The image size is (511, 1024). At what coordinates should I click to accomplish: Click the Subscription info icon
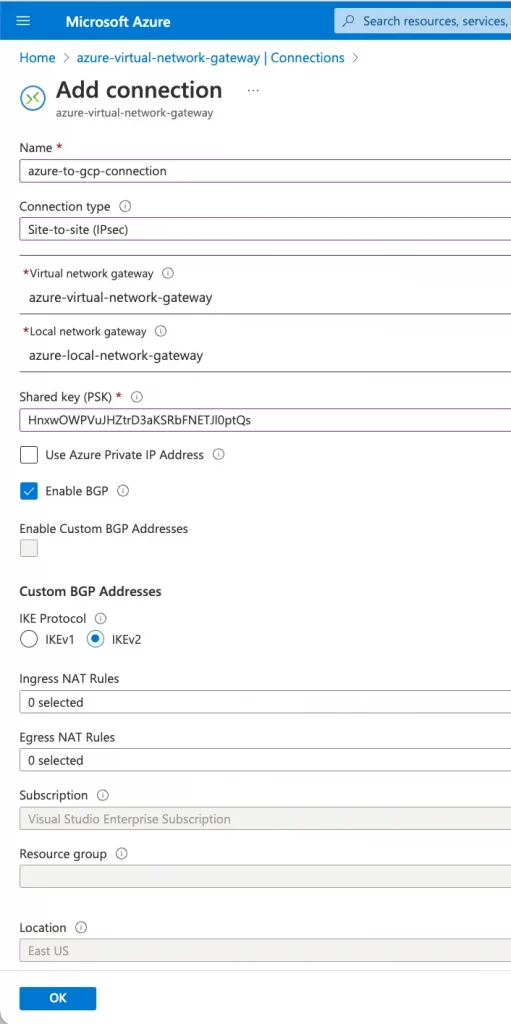[x=103, y=795]
